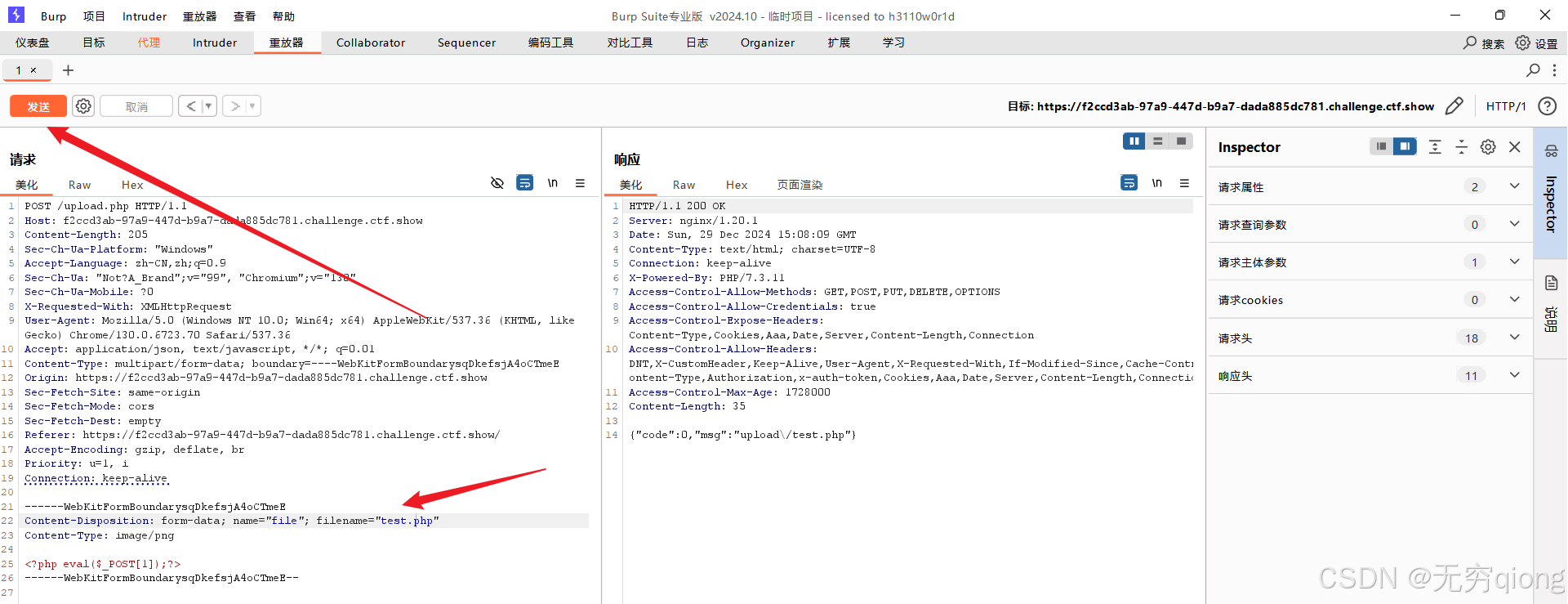Close the Inspector panel
This screenshot has width=1568, height=604.
(x=1515, y=146)
